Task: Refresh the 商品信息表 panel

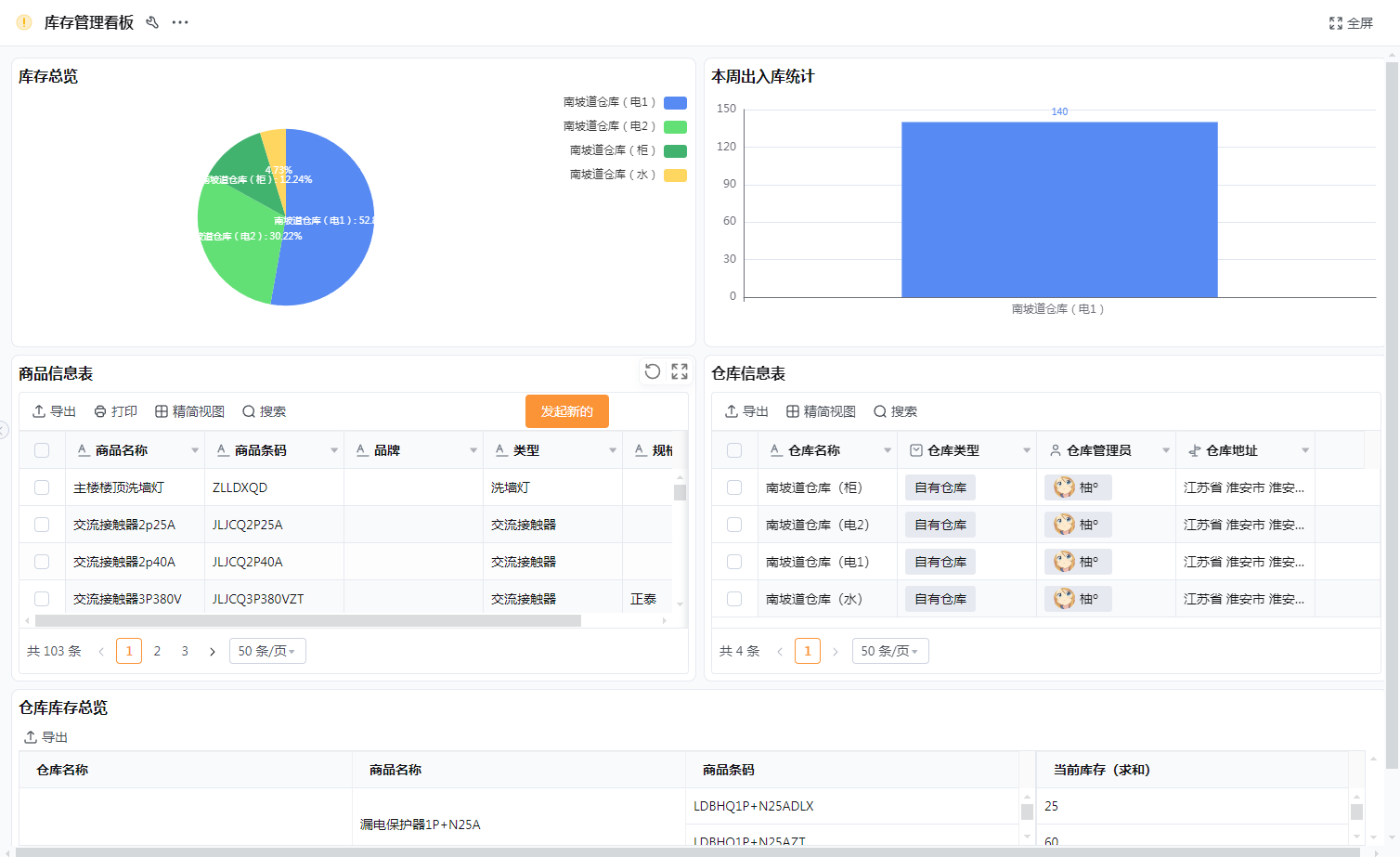Action: click(x=653, y=371)
